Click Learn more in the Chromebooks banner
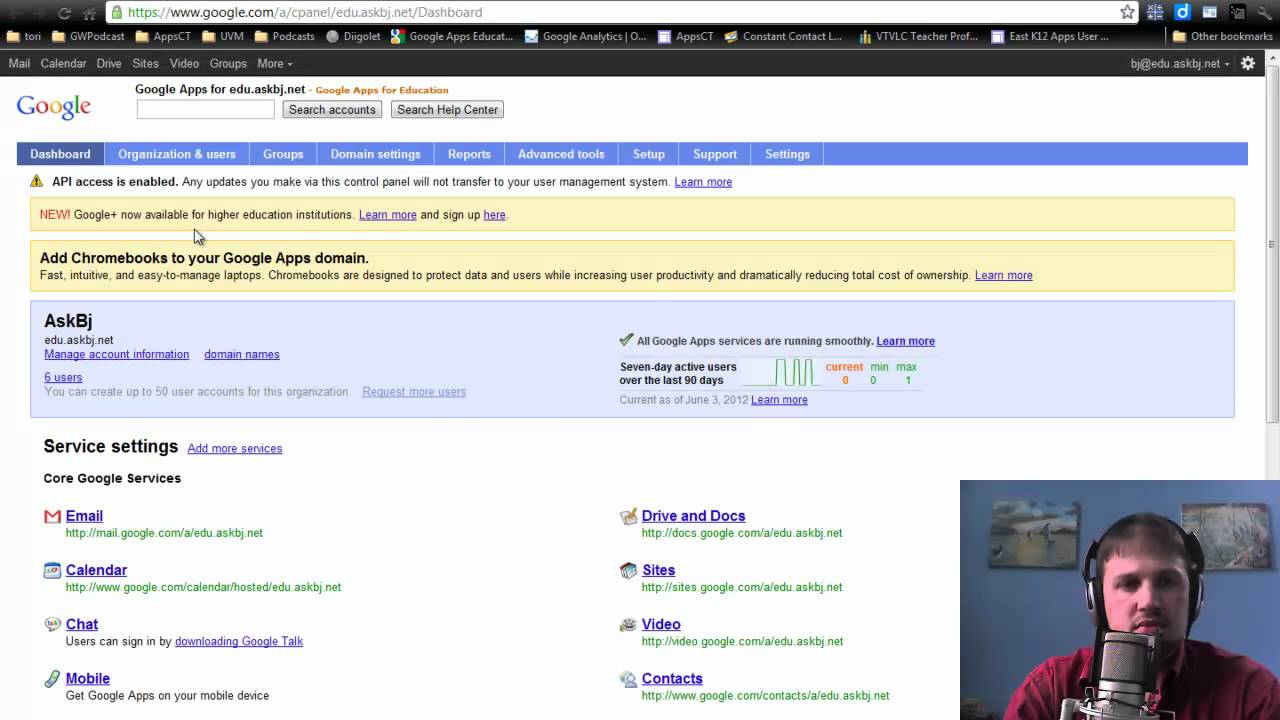This screenshot has width=1280, height=720. tap(1004, 275)
